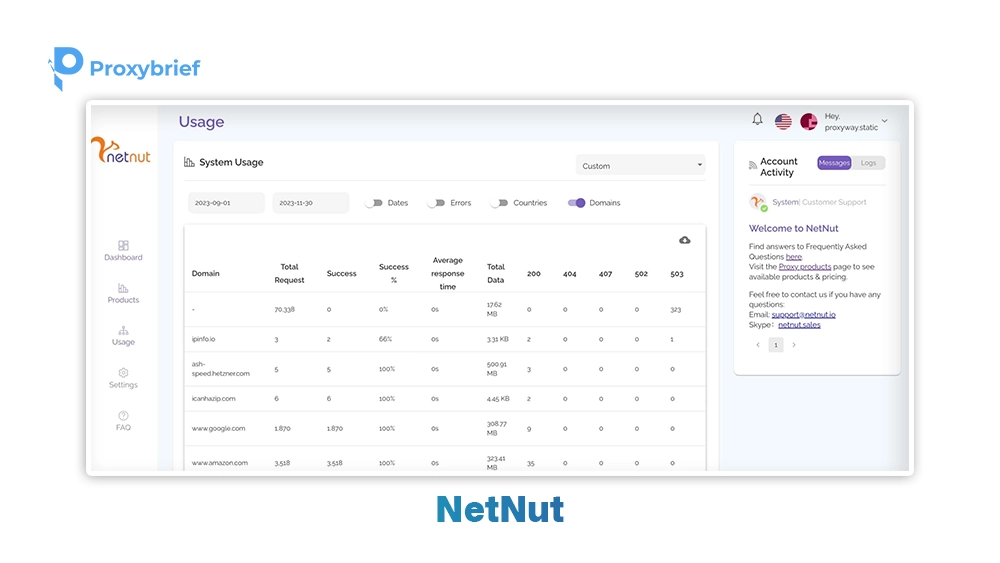This screenshot has height=563, width=1000.
Task: Click the 502 column header
Action: pos(641,274)
